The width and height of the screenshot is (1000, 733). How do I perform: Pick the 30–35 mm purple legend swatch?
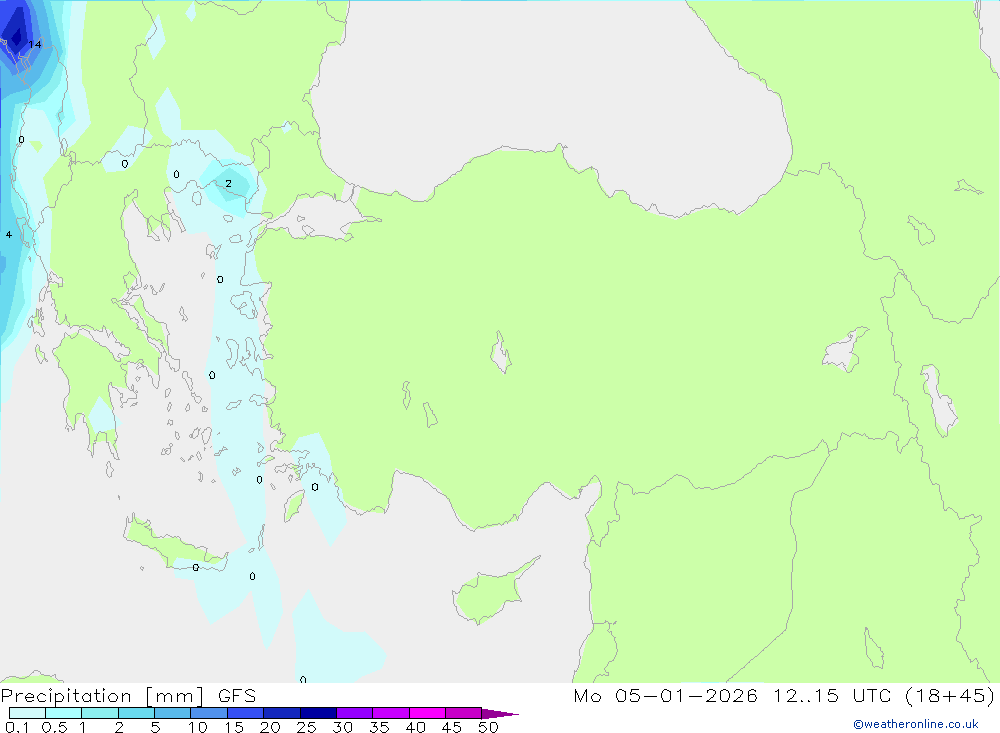click(355, 713)
